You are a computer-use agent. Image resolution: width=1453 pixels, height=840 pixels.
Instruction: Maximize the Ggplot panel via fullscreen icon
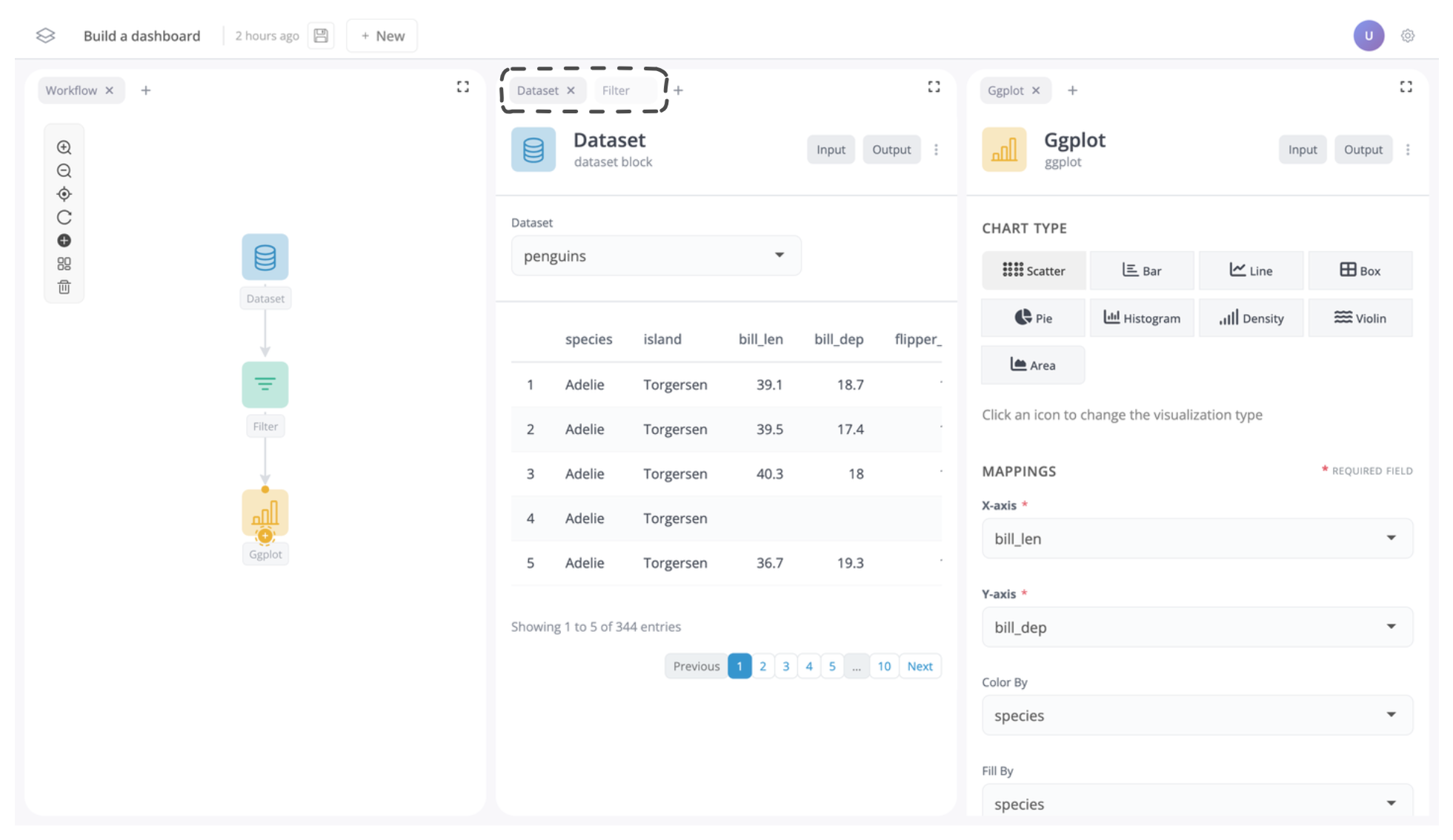[x=1406, y=87]
